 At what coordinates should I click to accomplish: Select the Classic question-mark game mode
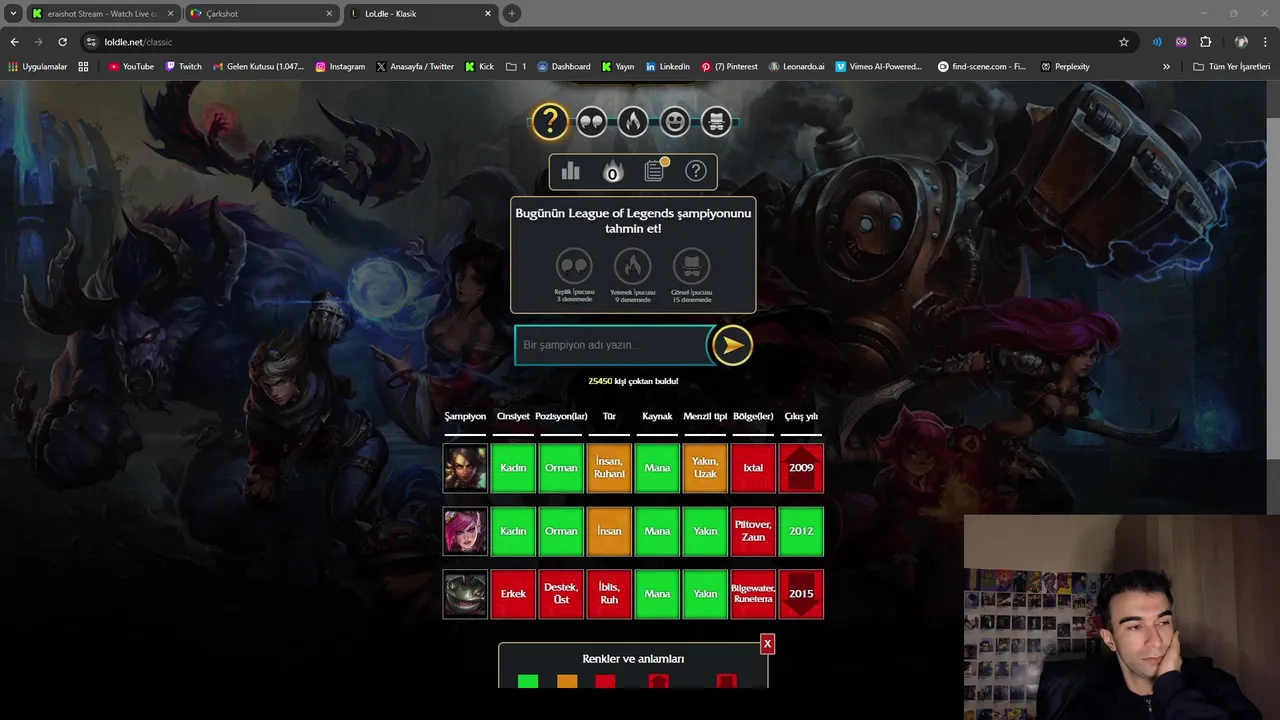[549, 122]
